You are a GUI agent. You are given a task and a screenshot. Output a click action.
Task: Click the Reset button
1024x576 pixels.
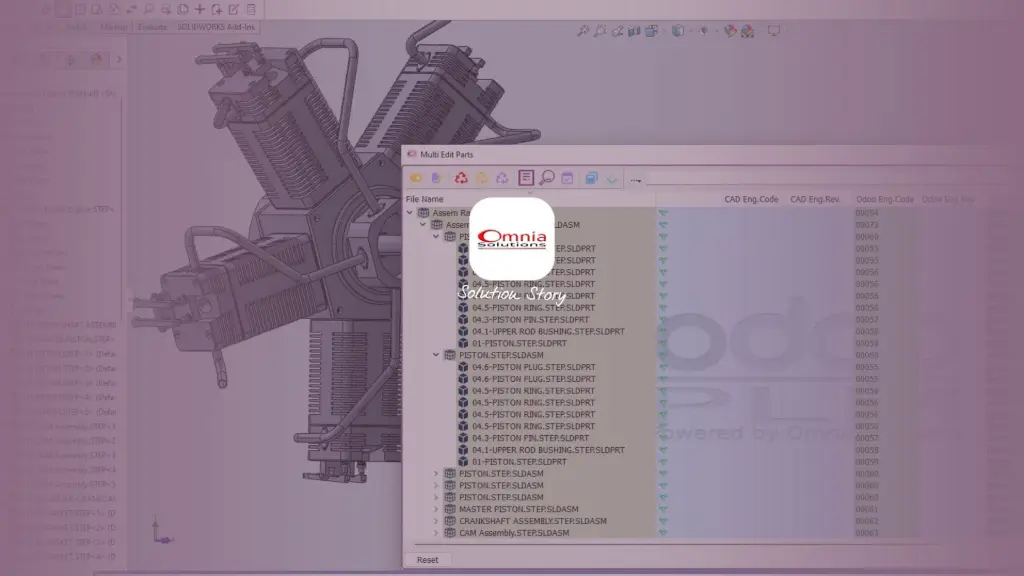(428, 560)
